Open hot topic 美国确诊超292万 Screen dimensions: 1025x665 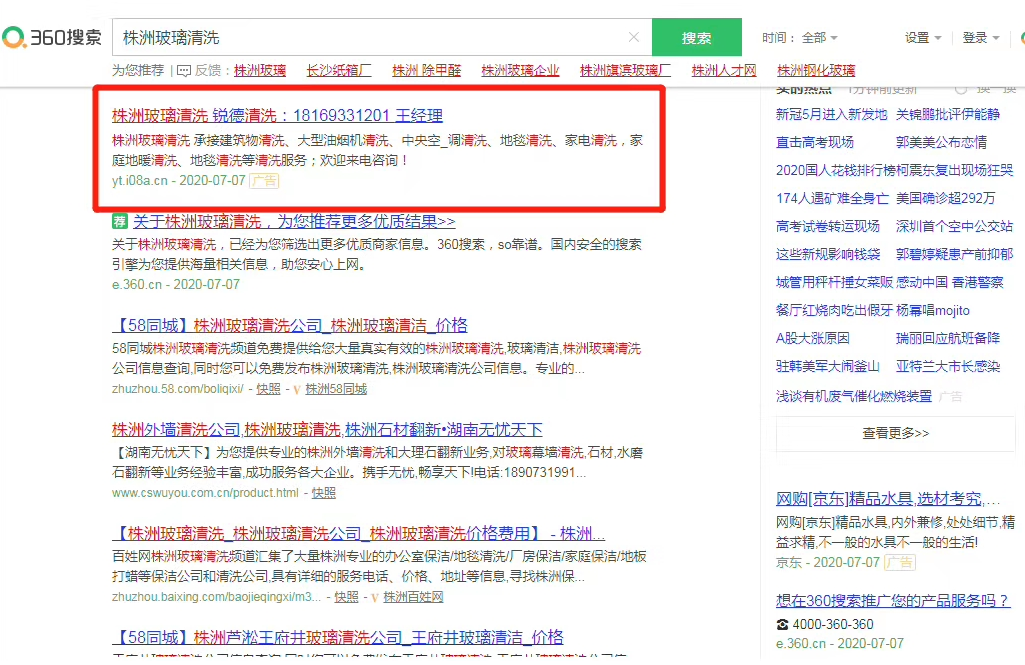click(945, 198)
